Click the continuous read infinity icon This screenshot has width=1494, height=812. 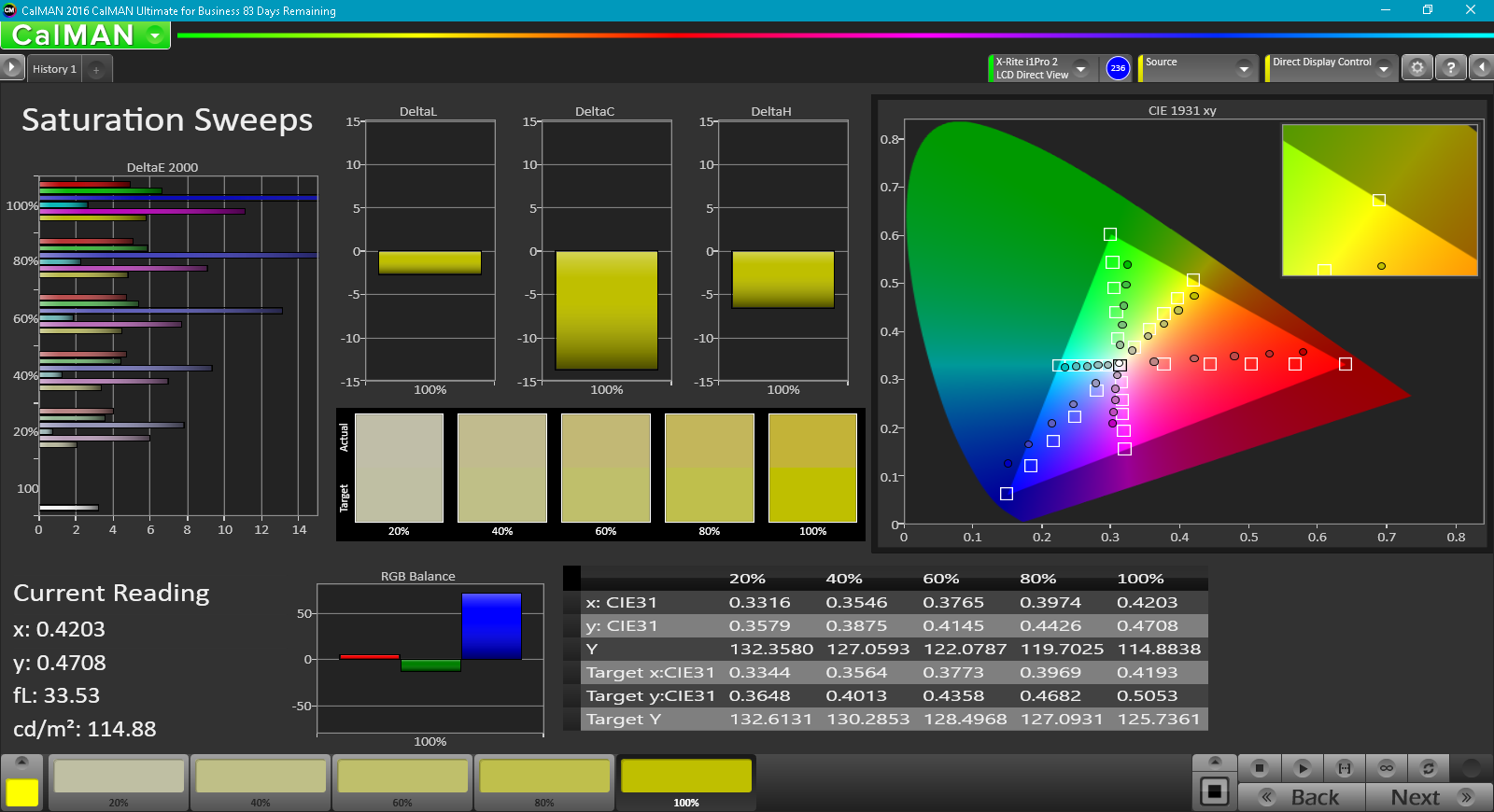click(1387, 768)
